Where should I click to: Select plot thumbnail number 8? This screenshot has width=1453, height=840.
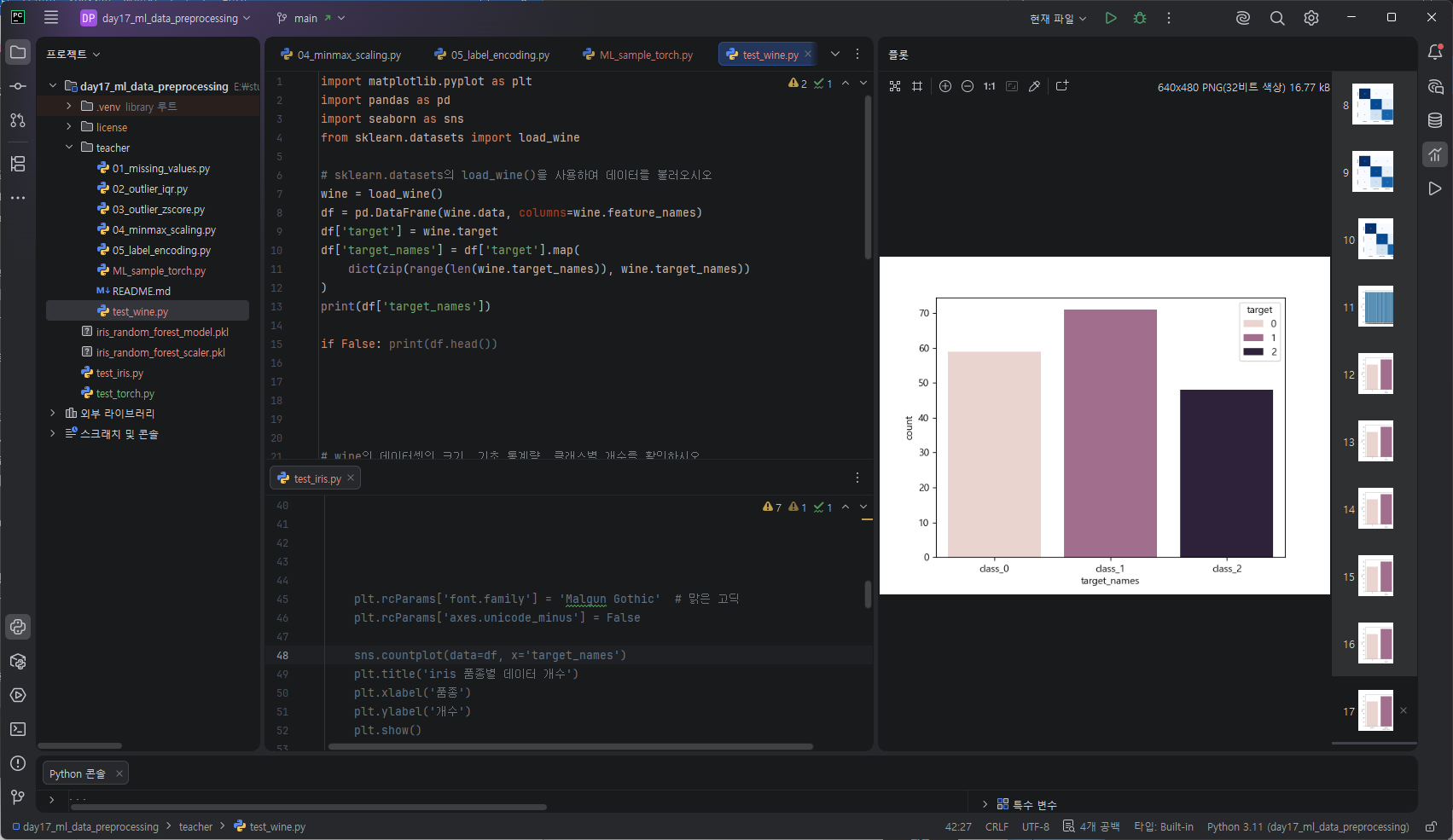(1373, 104)
